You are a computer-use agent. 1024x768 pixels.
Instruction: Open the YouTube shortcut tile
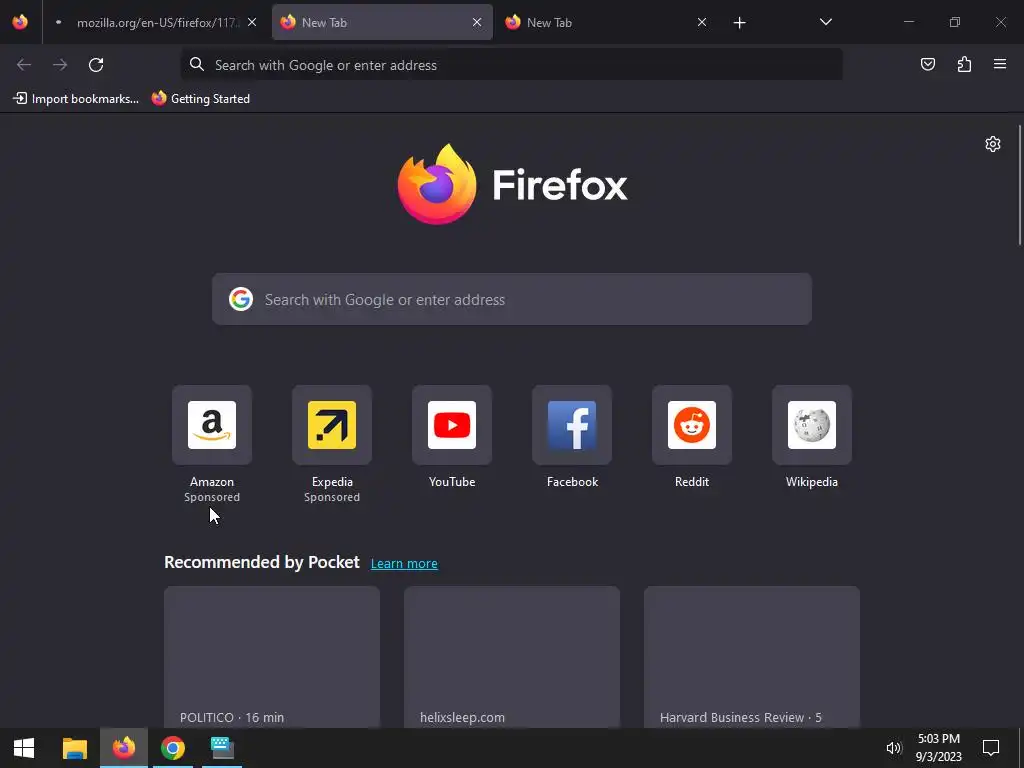tap(452, 437)
